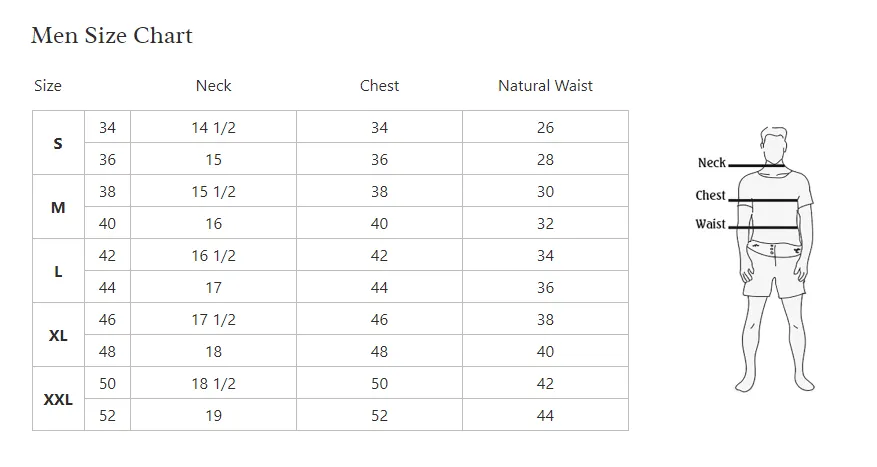The image size is (877, 467).
Task: Select the XL size row label
Action: (x=58, y=336)
